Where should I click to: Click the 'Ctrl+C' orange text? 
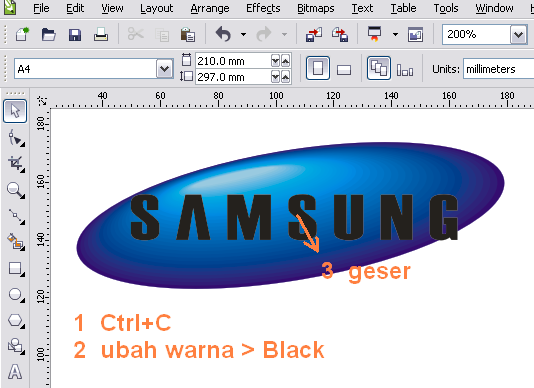136,322
